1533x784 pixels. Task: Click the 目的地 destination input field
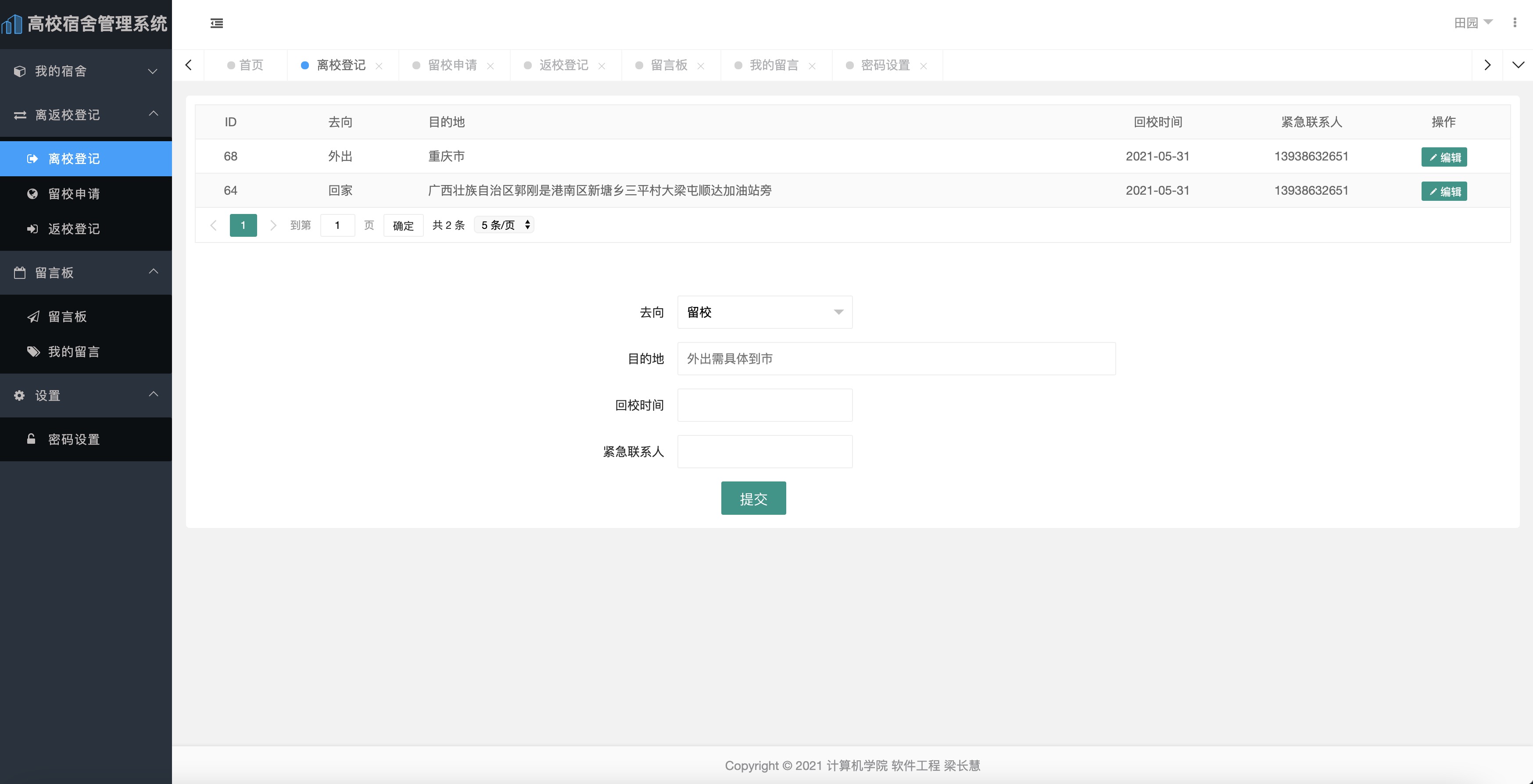pyautogui.click(x=895, y=359)
